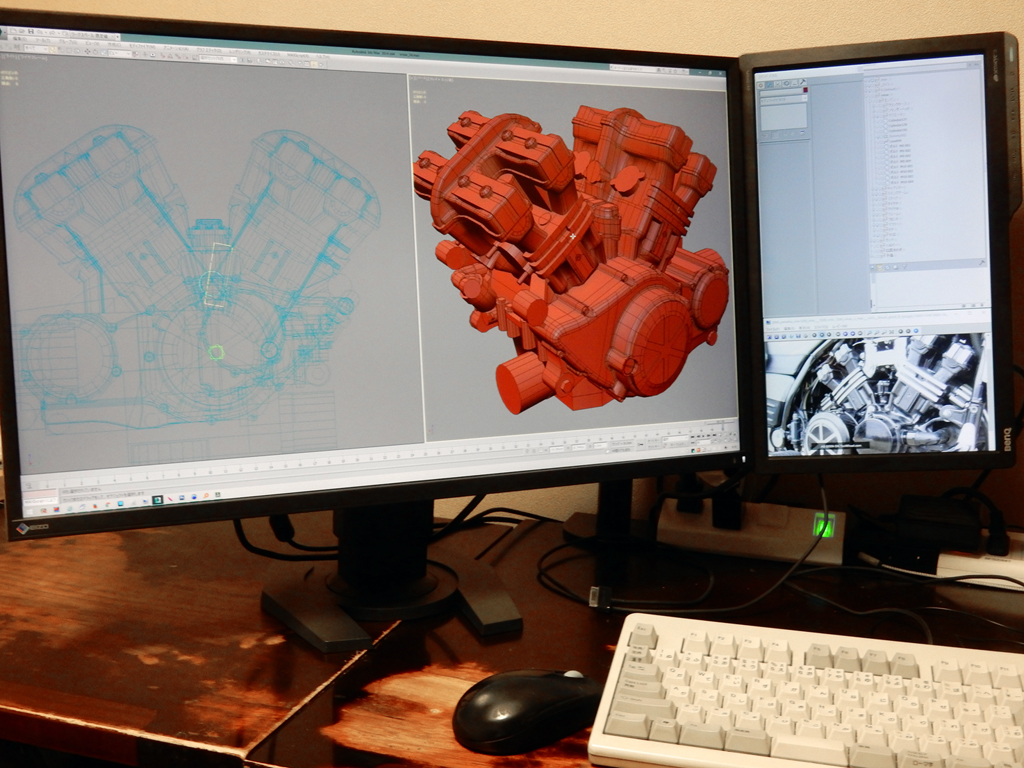Screen dimensions: 1024x768
Task: Click the shaded perspective viewport label
Action: [434, 79]
